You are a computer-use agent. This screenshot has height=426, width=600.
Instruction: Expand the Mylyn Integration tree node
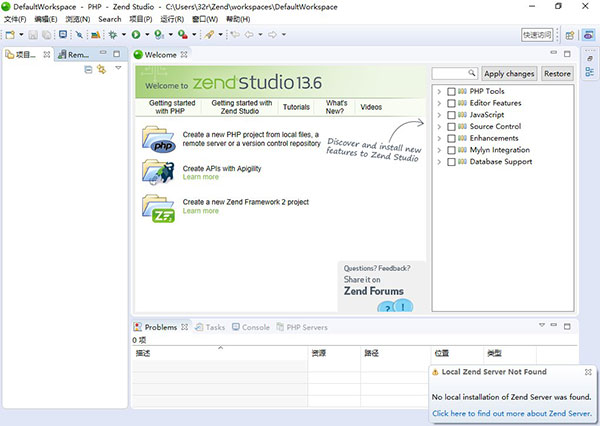click(x=439, y=150)
